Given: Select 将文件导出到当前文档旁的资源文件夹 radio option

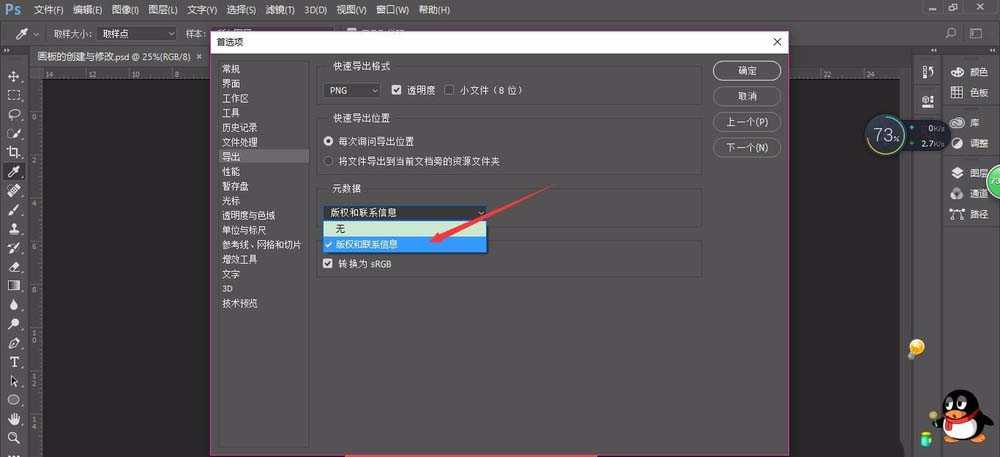Looking at the screenshot, I should click(328, 160).
